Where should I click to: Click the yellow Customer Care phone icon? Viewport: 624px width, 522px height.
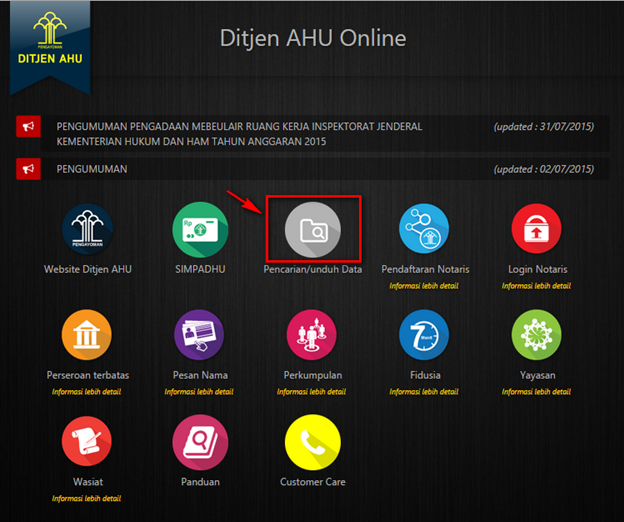pos(312,443)
